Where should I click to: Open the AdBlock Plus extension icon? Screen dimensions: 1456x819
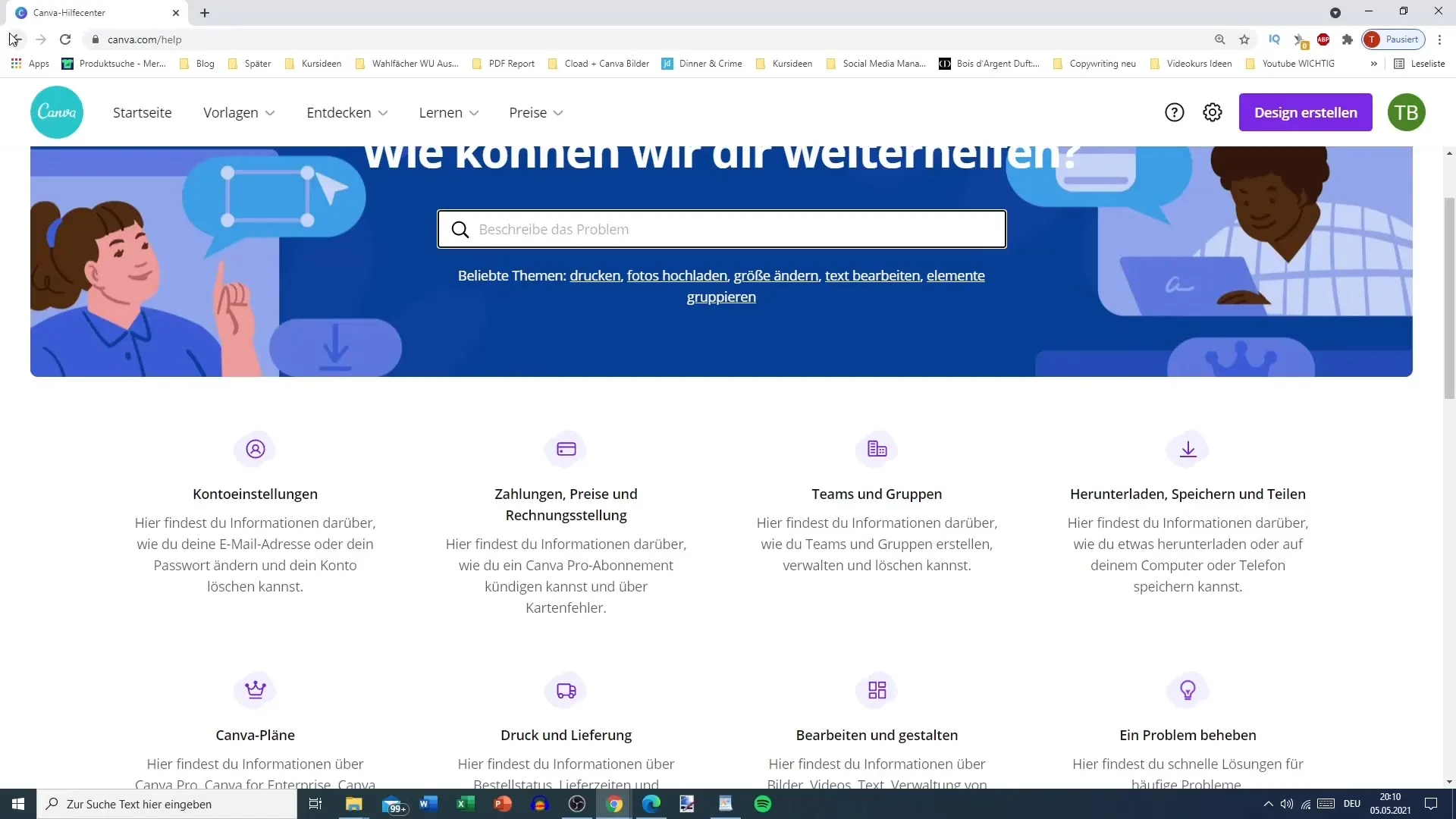pyautogui.click(x=1323, y=39)
